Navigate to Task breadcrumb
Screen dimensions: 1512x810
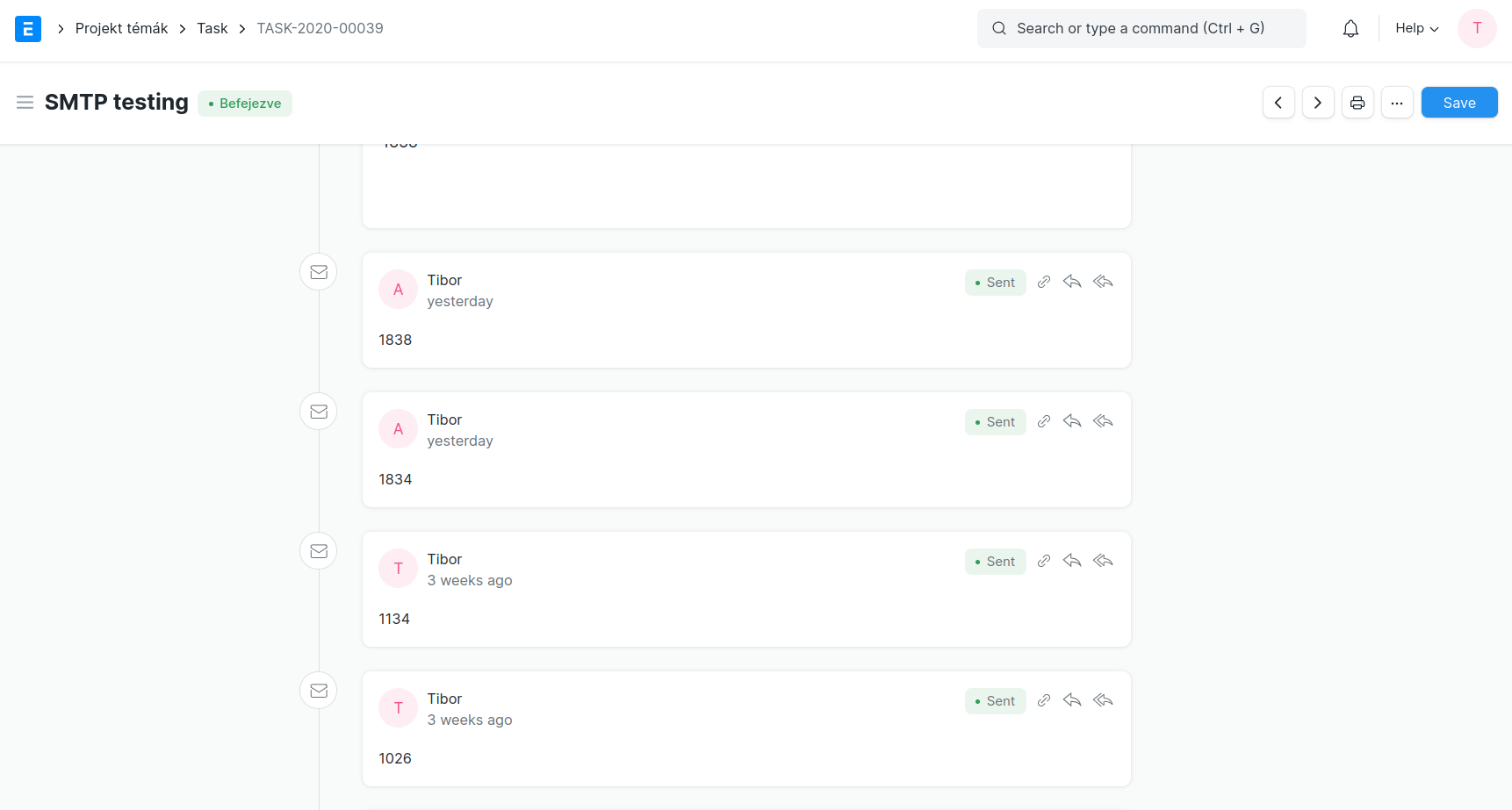point(212,29)
